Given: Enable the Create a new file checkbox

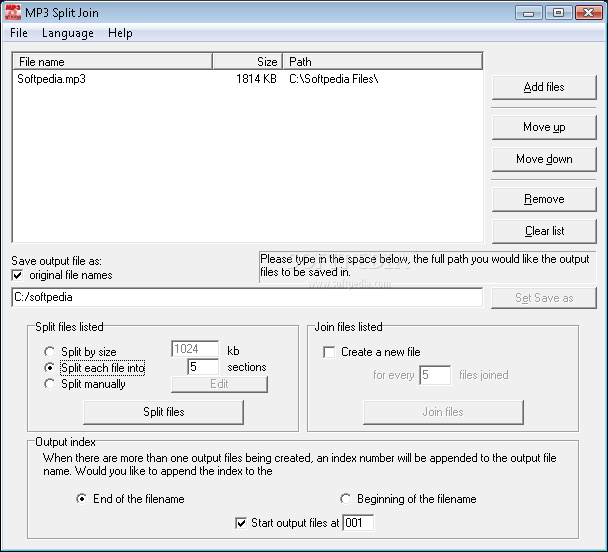Looking at the screenshot, I should coord(329,352).
